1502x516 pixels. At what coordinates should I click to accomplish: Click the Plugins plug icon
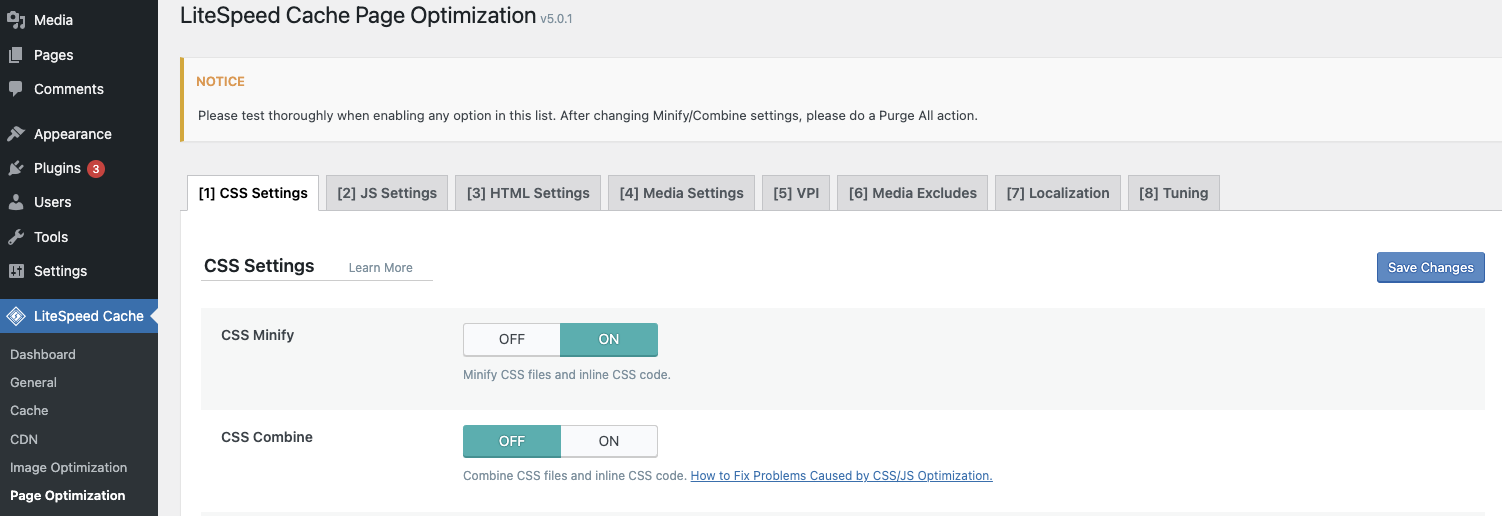click(x=16, y=168)
